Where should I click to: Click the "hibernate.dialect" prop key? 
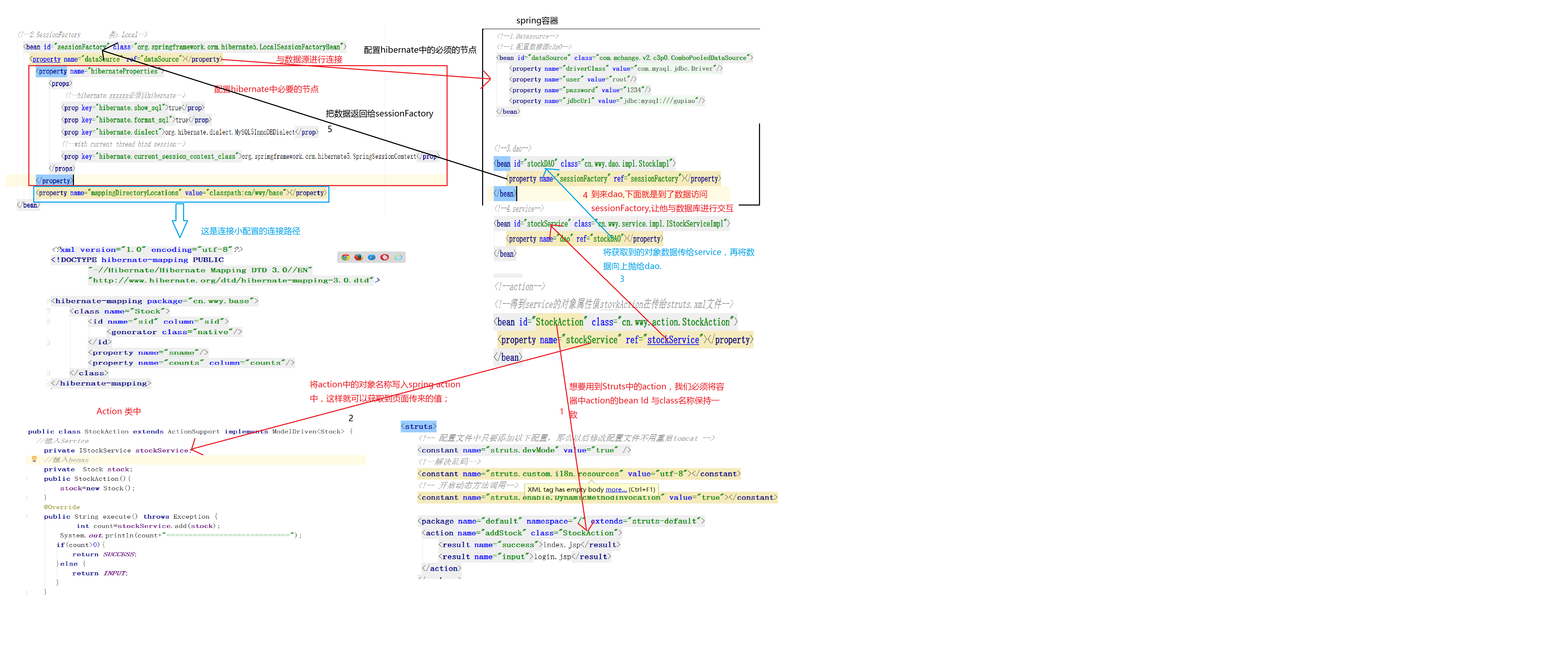(x=129, y=132)
